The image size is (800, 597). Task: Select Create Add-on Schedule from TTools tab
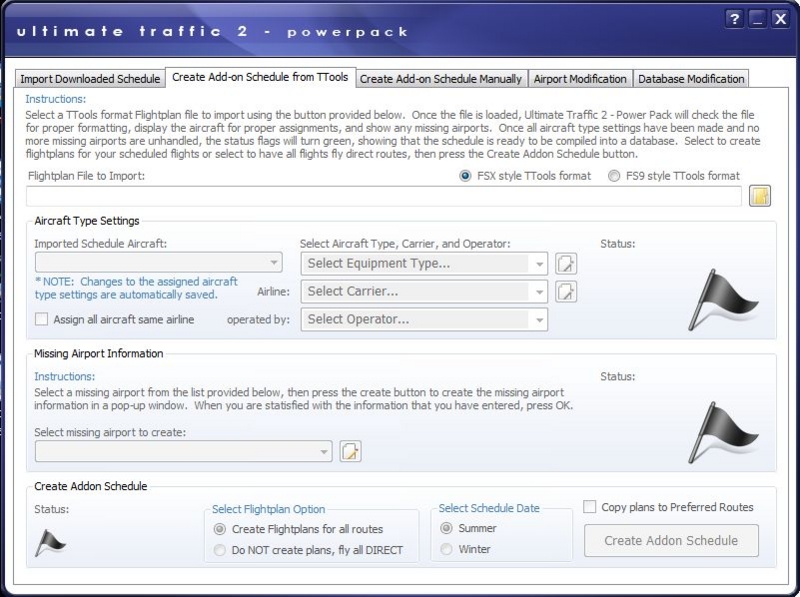(x=260, y=77)
